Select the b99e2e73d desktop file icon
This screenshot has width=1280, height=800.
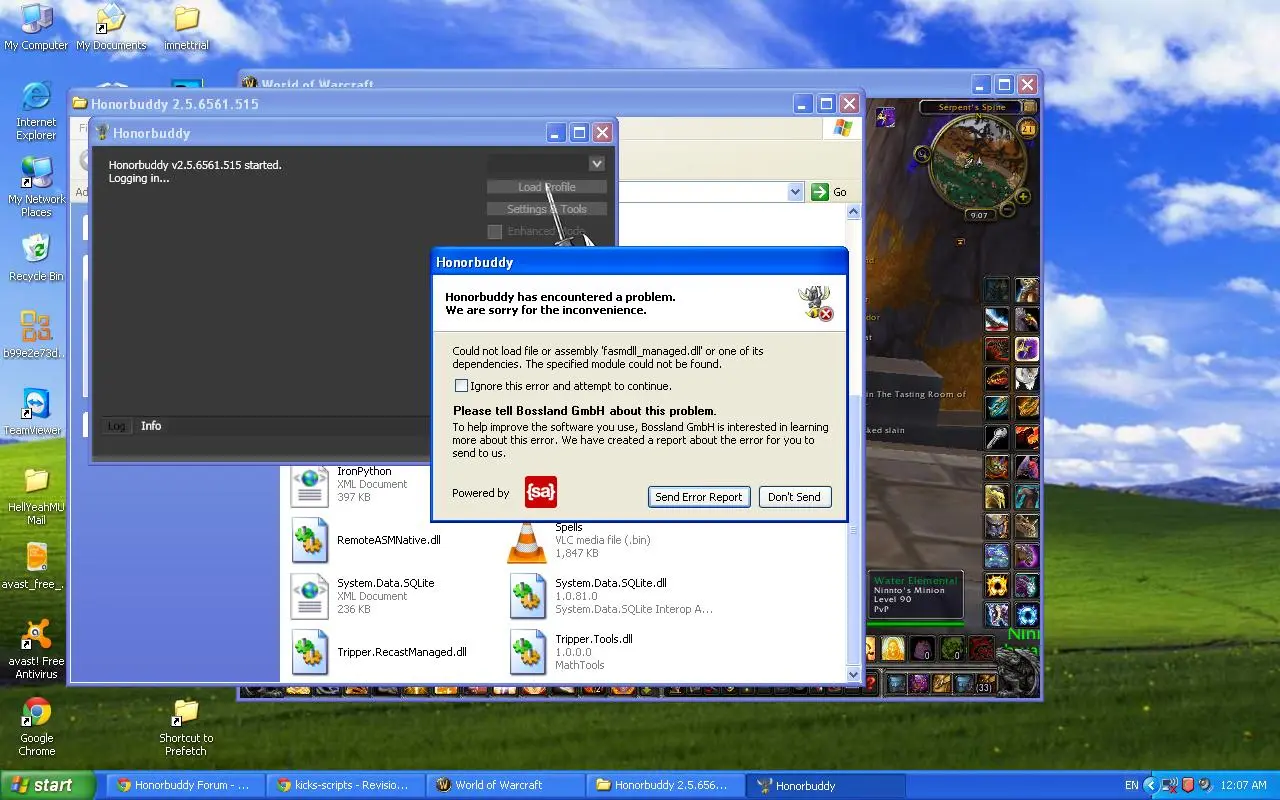36,334
